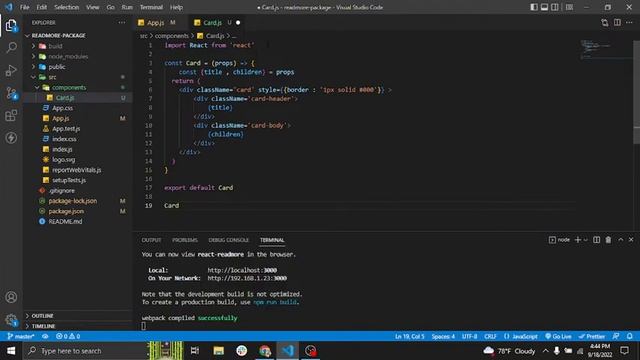Maximize the panel with up chevron

620,240
